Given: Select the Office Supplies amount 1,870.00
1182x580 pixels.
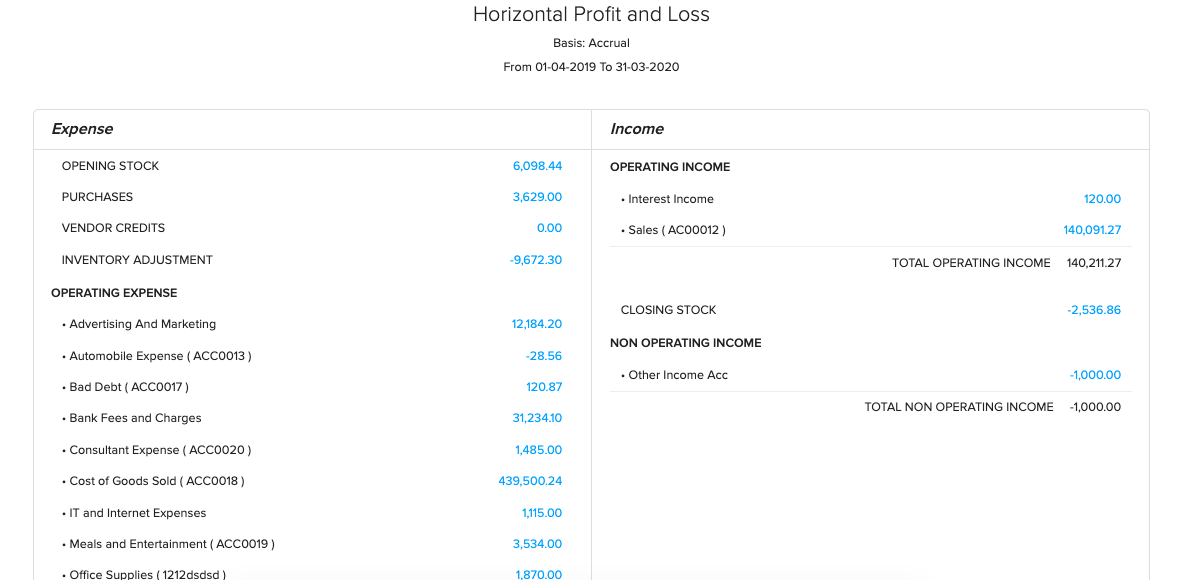Looking at the screenshot, I should [538, 574].
